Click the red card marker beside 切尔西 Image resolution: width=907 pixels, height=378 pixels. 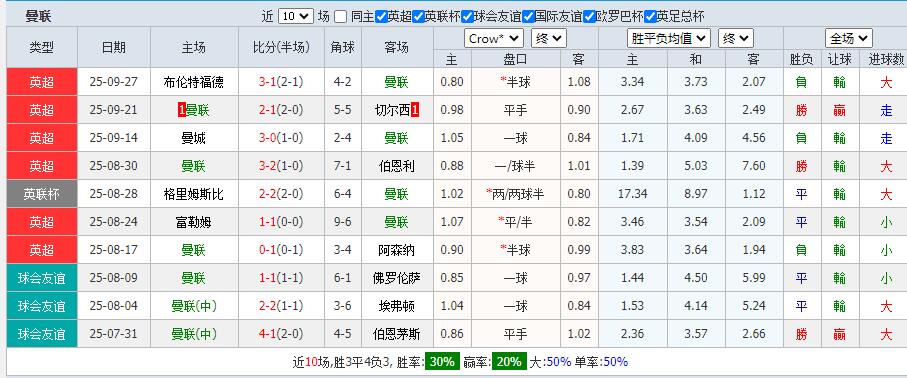[x=414, y=110]
